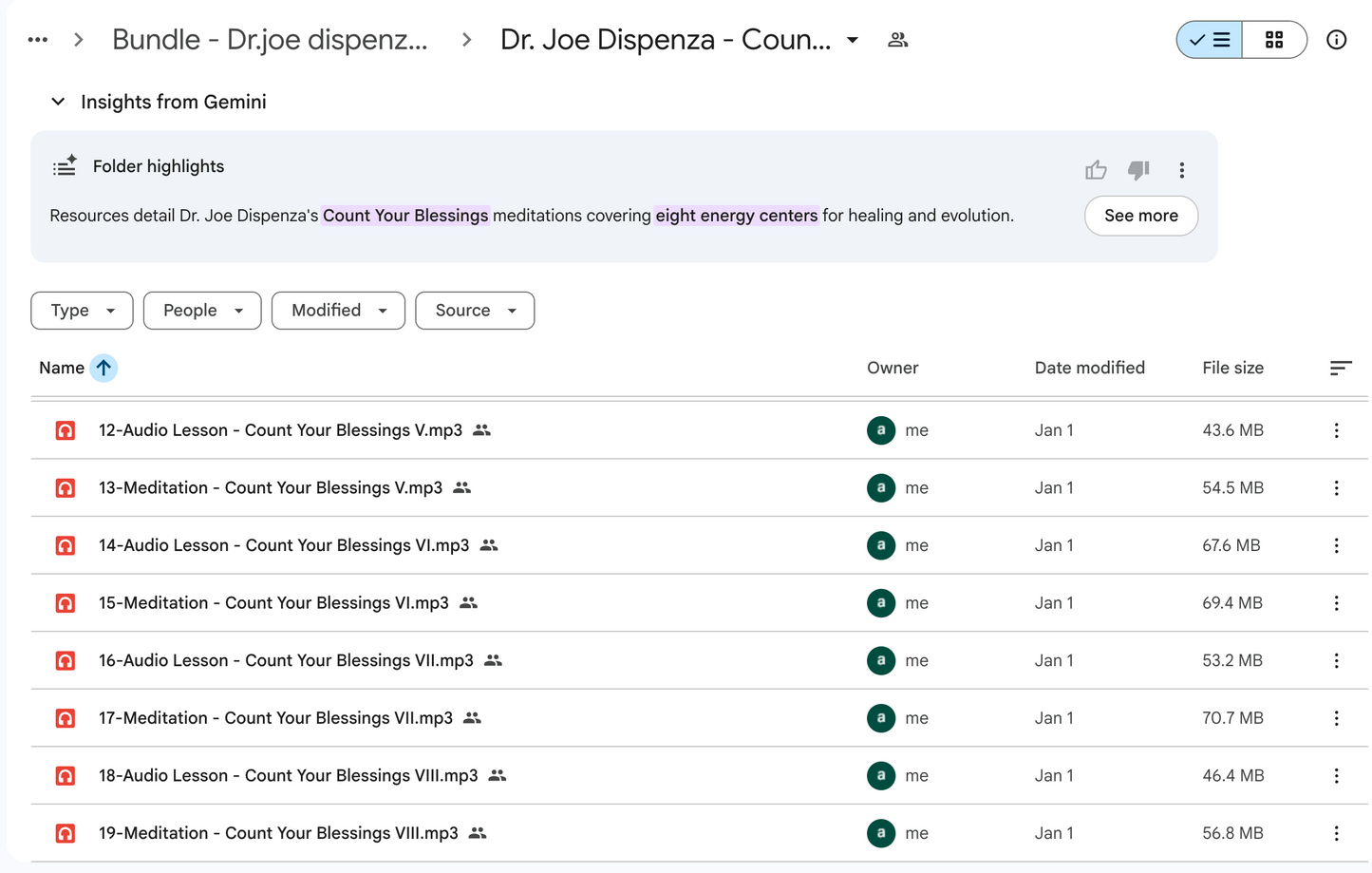Open more actions for 15-Meditation file
1372x873 pixels.
pyautogui.click(x=1336, y=603)
